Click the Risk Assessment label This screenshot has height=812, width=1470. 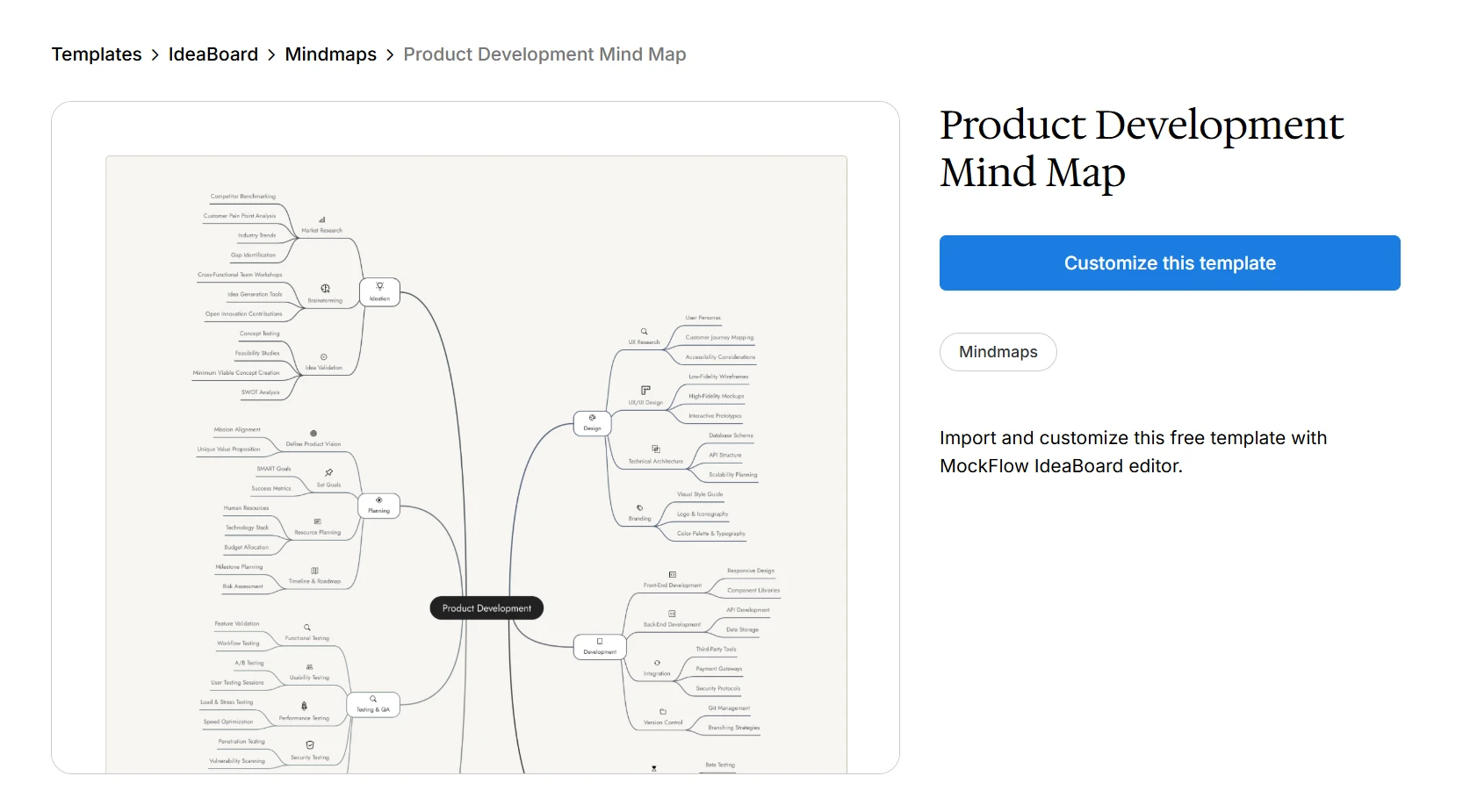243,586
